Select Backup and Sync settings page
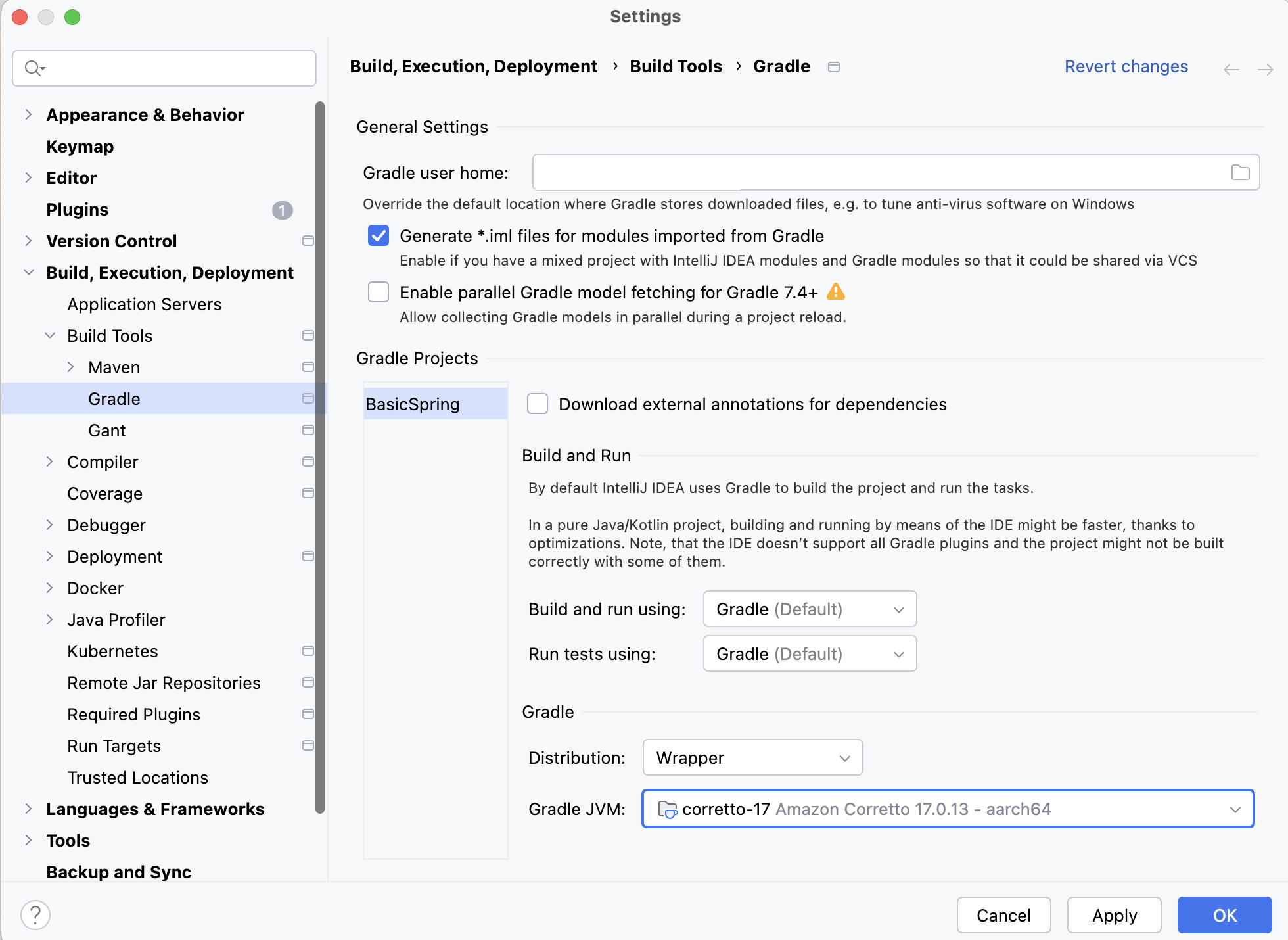This screenshot has width=1288, height=940. click(118, 872)
